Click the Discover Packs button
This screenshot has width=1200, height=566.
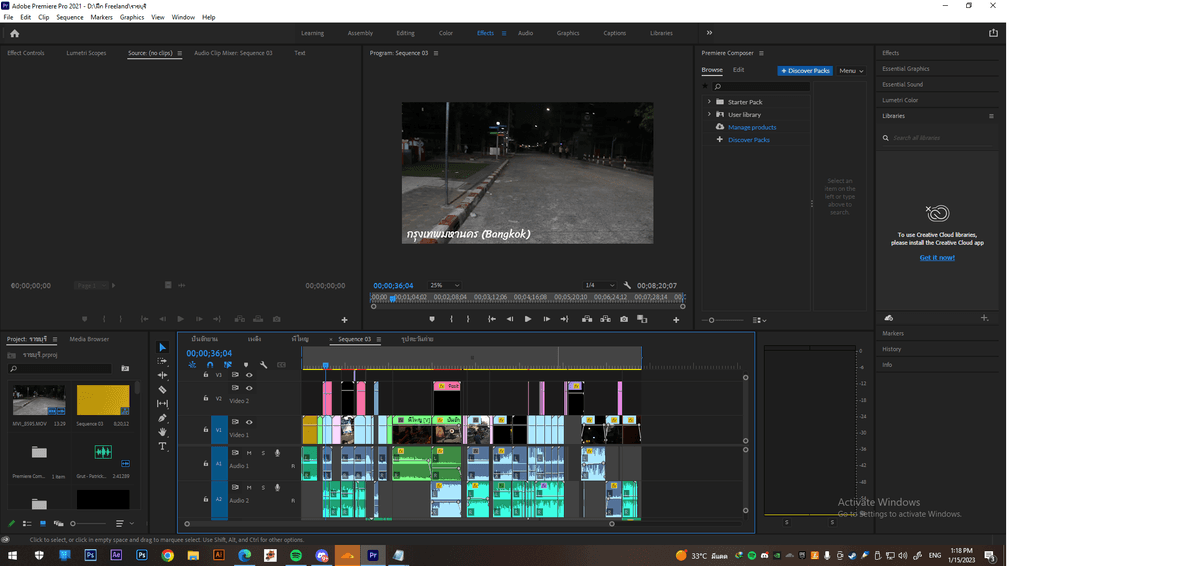806,71
